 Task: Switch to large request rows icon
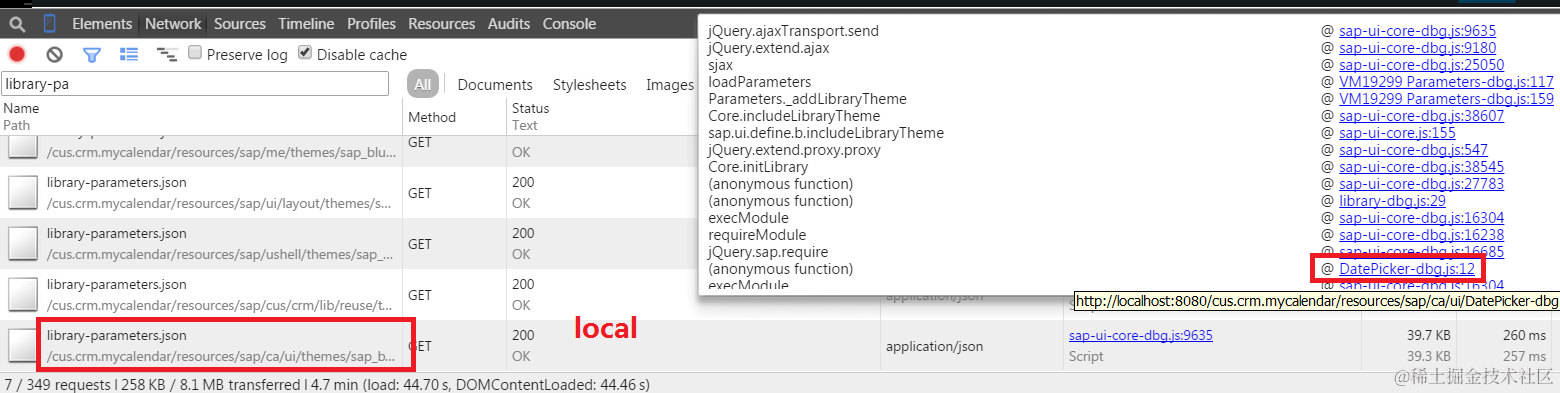tap(129, 54)
